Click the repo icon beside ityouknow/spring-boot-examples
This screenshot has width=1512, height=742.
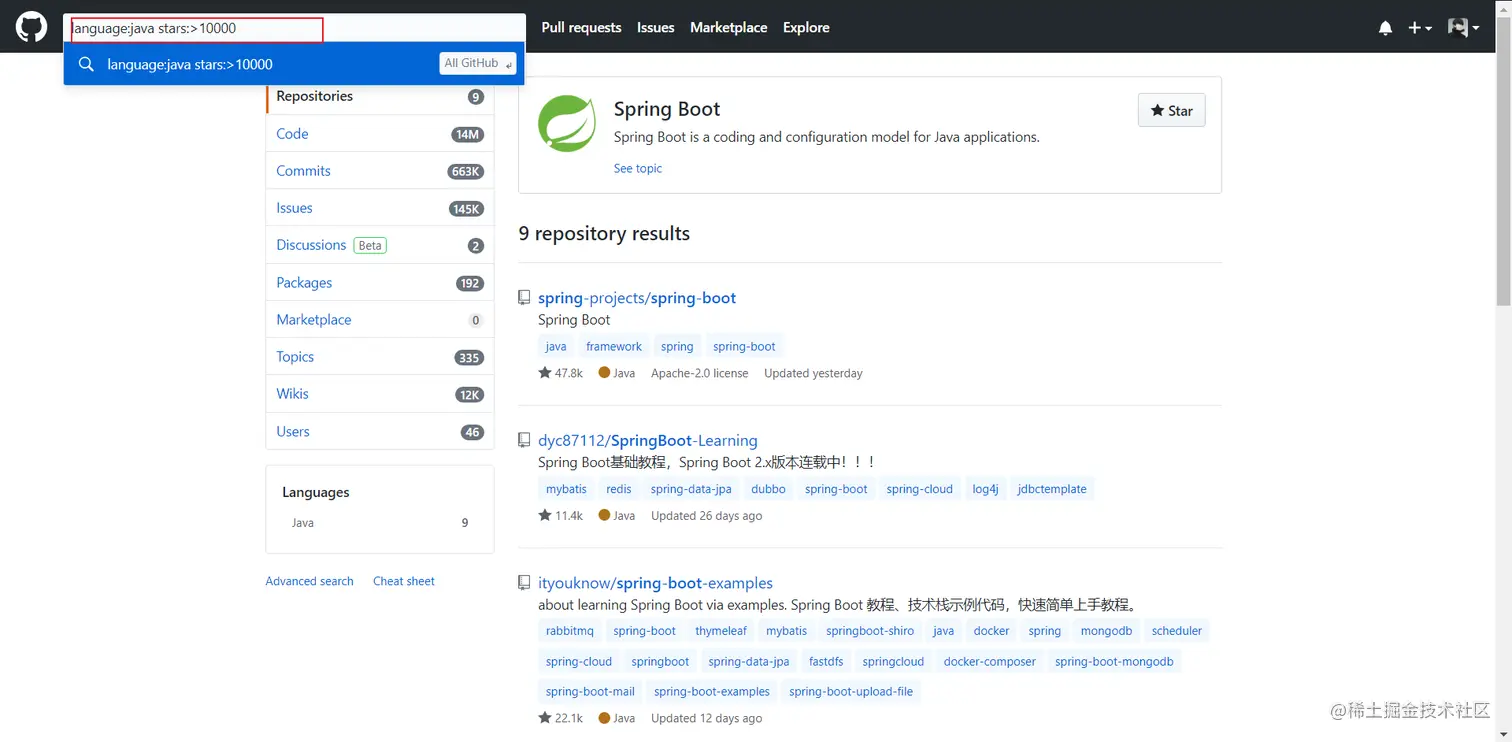[x=524, y=583]
